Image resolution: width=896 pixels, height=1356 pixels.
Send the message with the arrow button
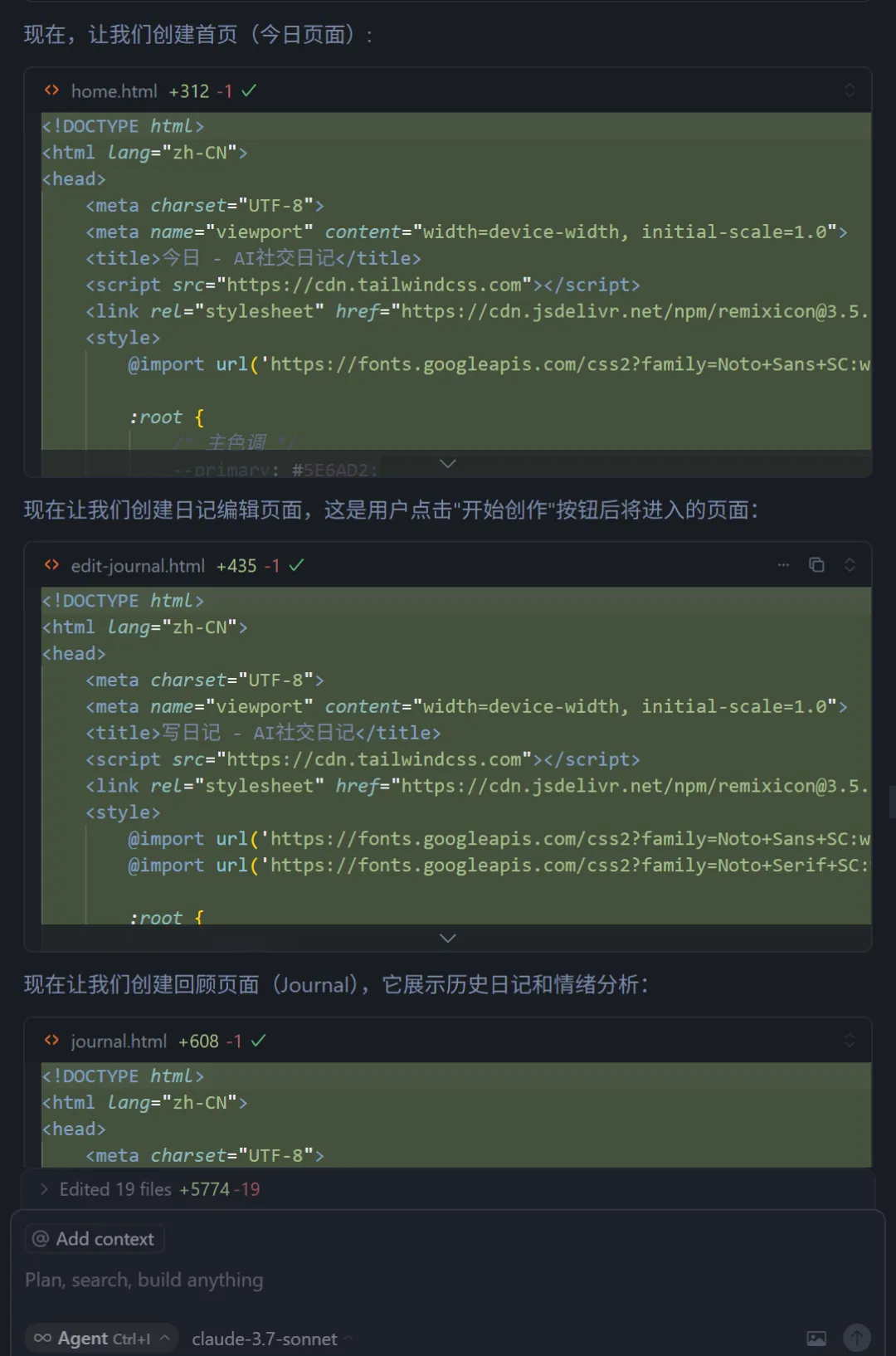[x=857, y=1338]
